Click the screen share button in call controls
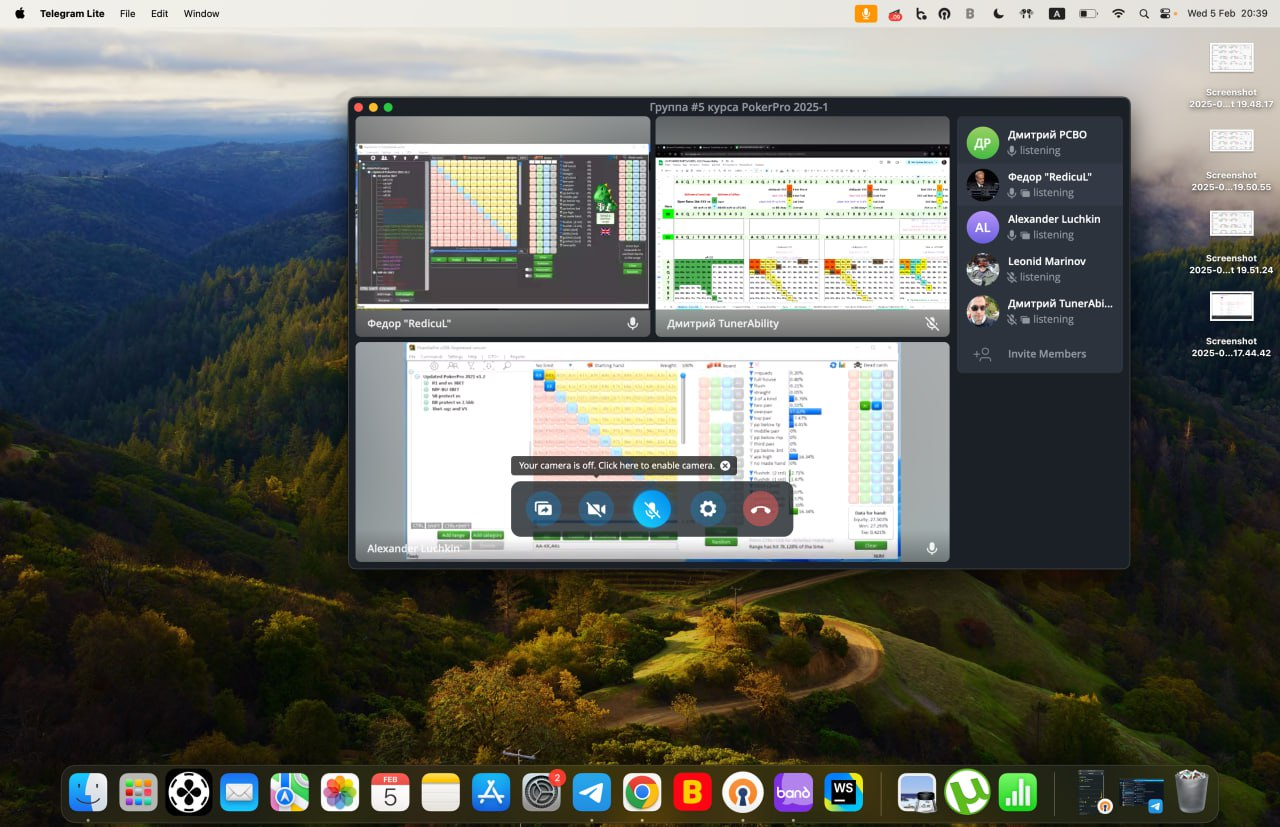The width and height of the screenshot is (1280, 827). coord(543,509)
